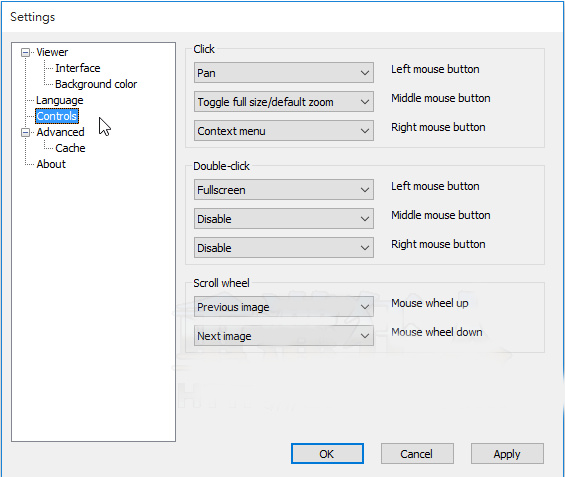Click the Cancel button

(x=417, y=454)
